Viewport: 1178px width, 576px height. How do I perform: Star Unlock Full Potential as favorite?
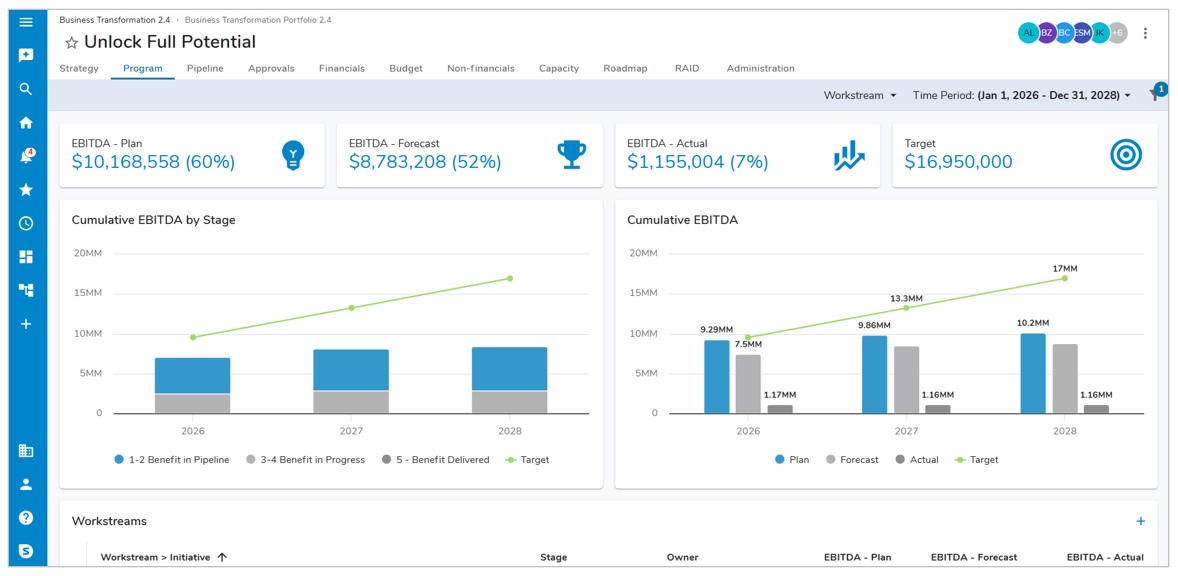[x=71, y=43]
